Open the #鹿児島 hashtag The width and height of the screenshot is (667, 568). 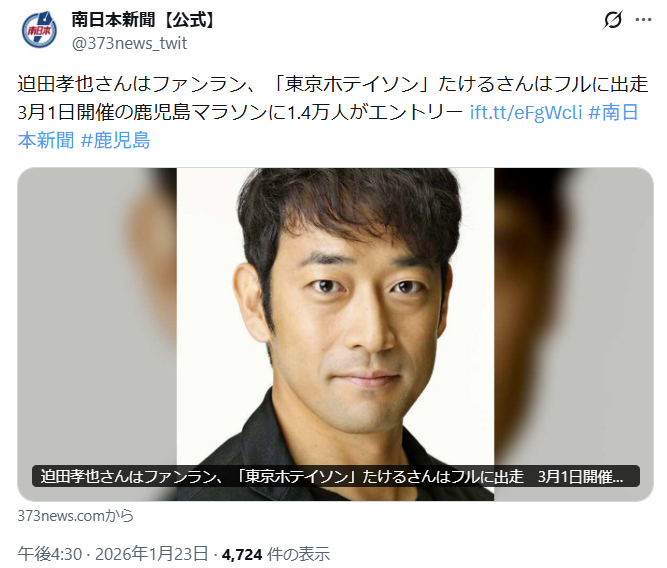click(115, 140)
